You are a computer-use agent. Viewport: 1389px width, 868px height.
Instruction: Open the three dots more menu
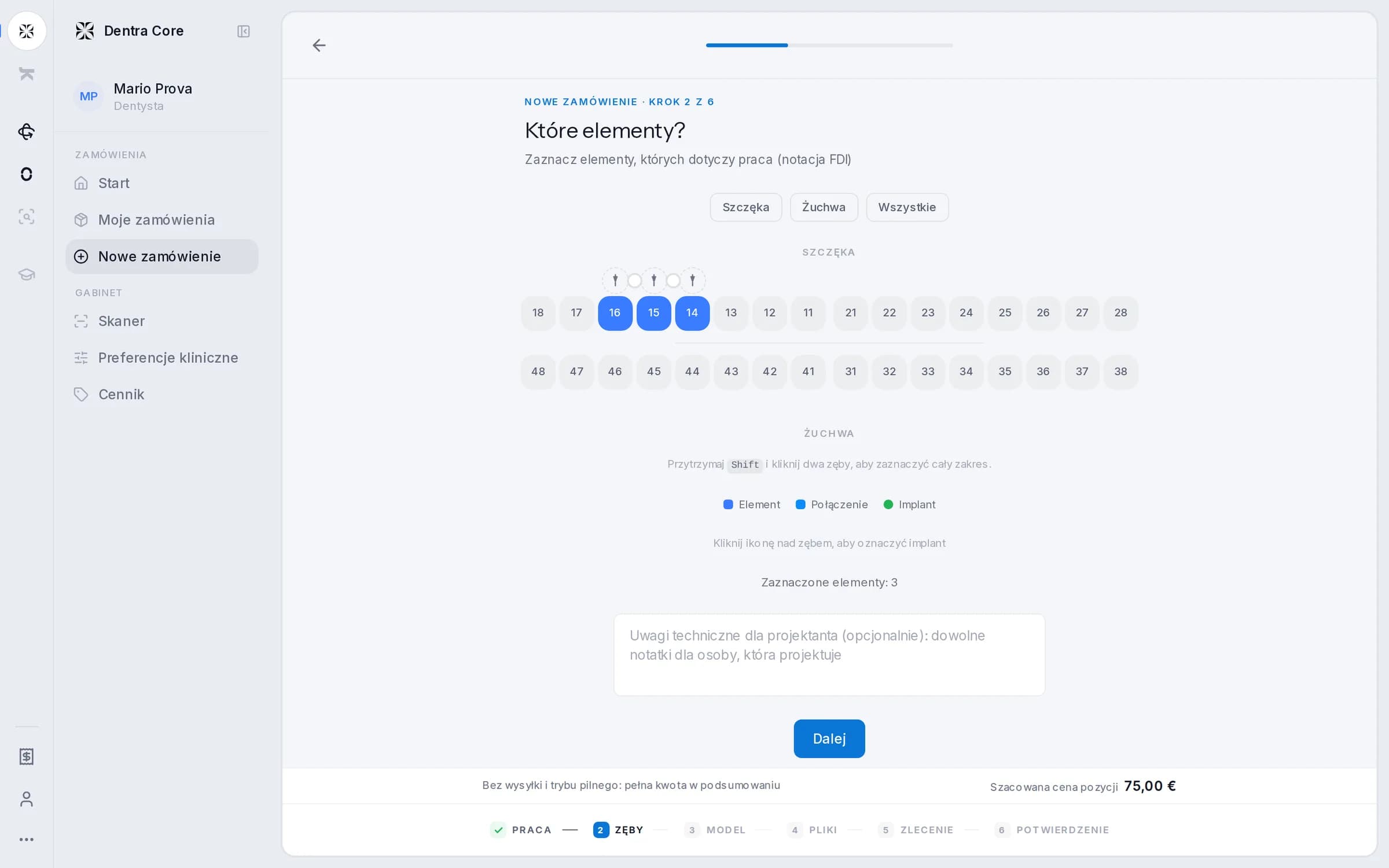[x=27, y=840]
